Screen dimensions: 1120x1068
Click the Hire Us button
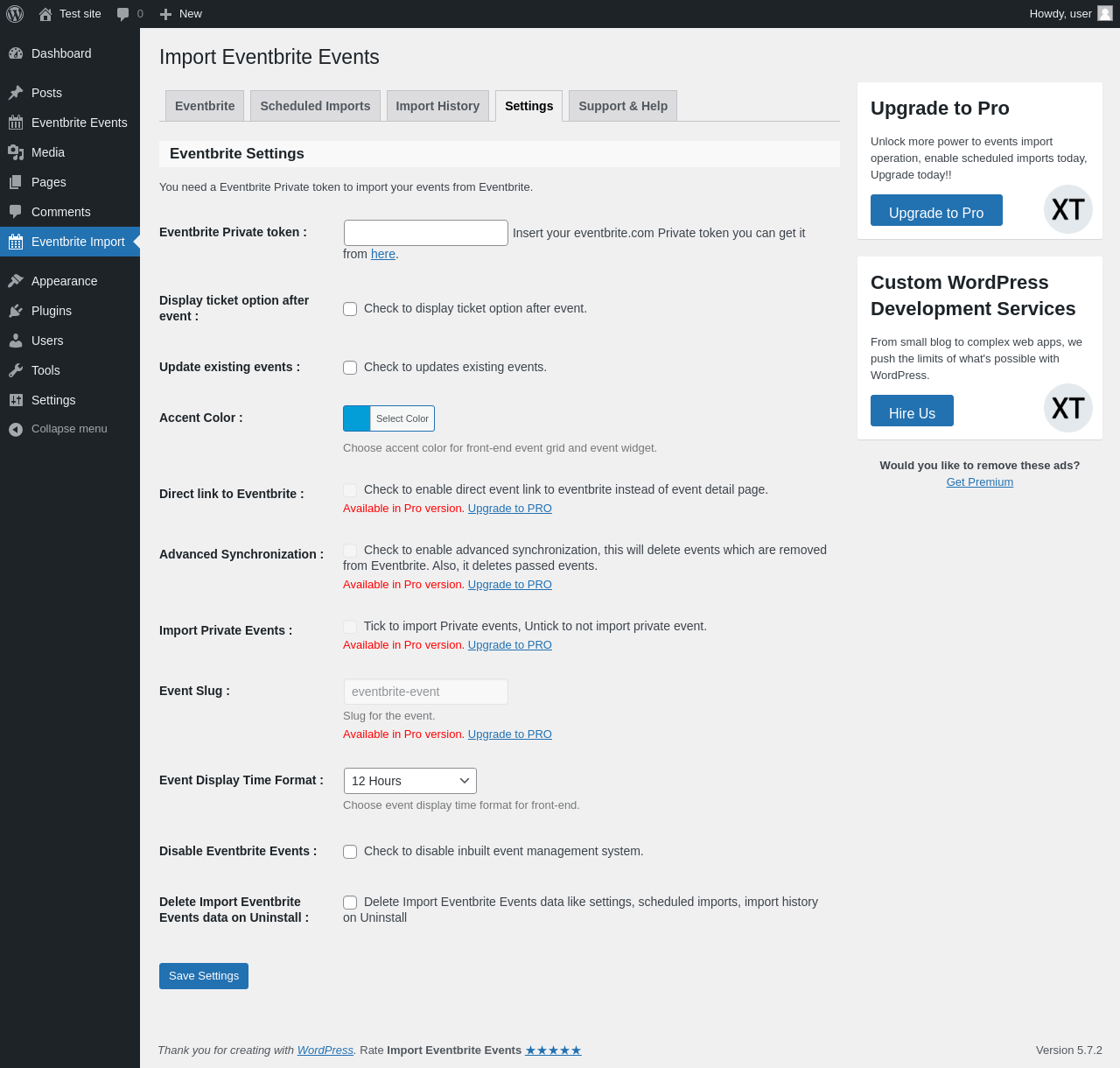coord(912,411)
